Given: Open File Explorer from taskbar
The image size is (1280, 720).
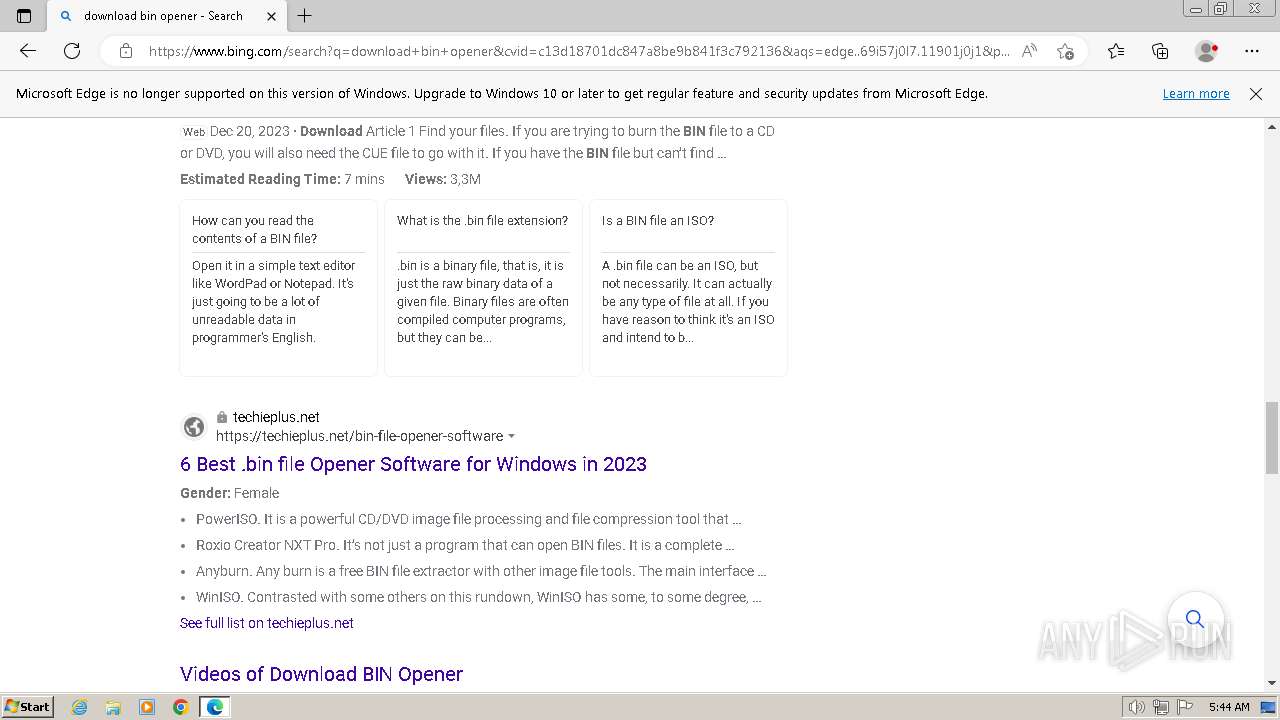Looking at the screenshot, I should [113, 707].
